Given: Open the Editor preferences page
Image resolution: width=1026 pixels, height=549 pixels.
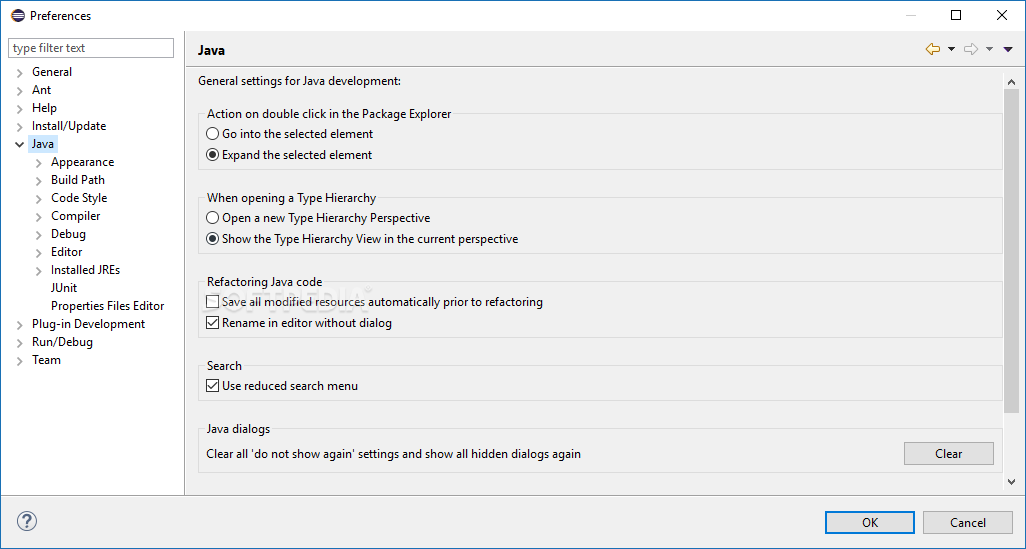Looking at the screenshot, I should tap(66, 251).
